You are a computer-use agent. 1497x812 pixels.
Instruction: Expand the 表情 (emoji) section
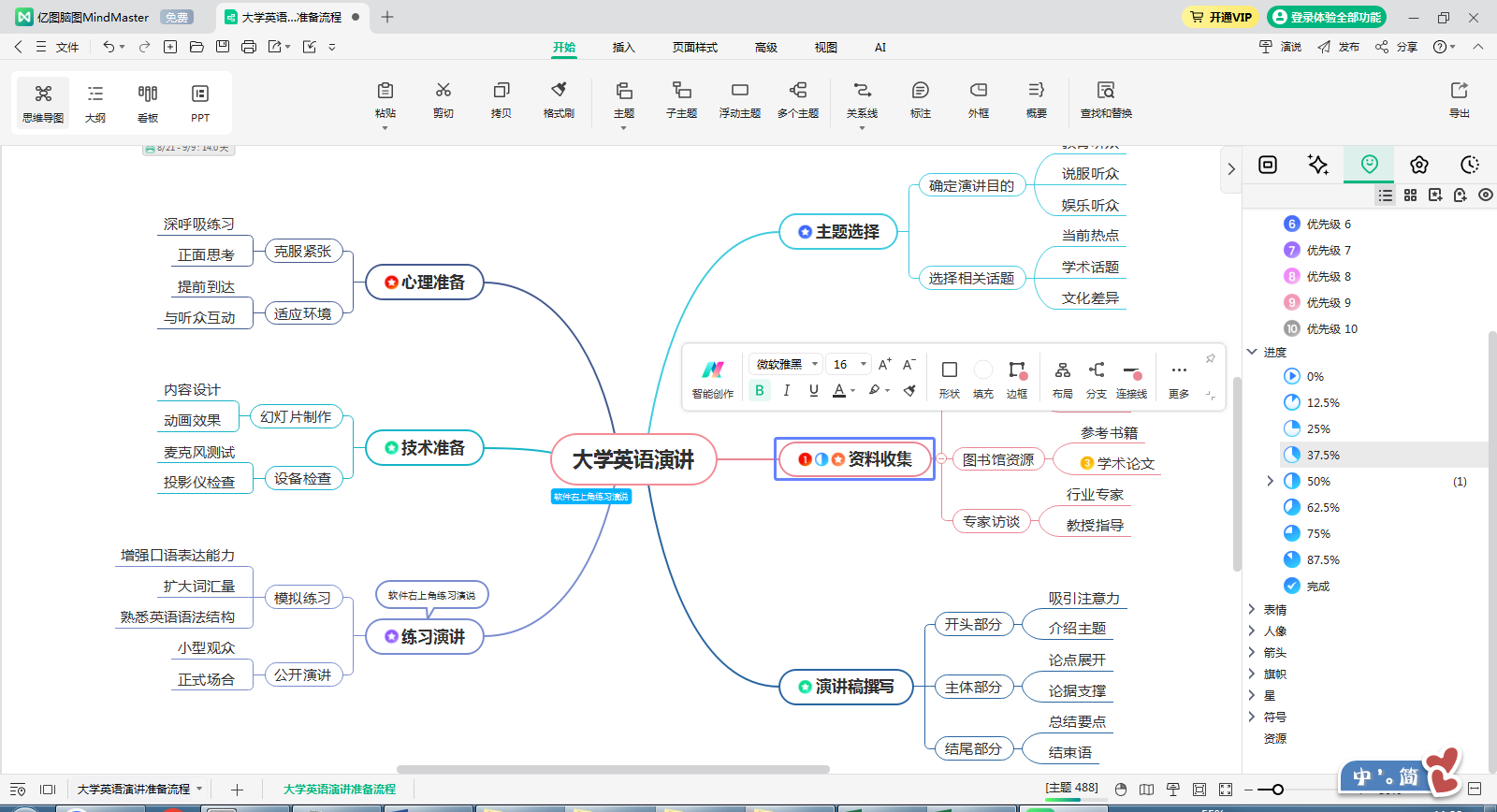(1252, 609)
